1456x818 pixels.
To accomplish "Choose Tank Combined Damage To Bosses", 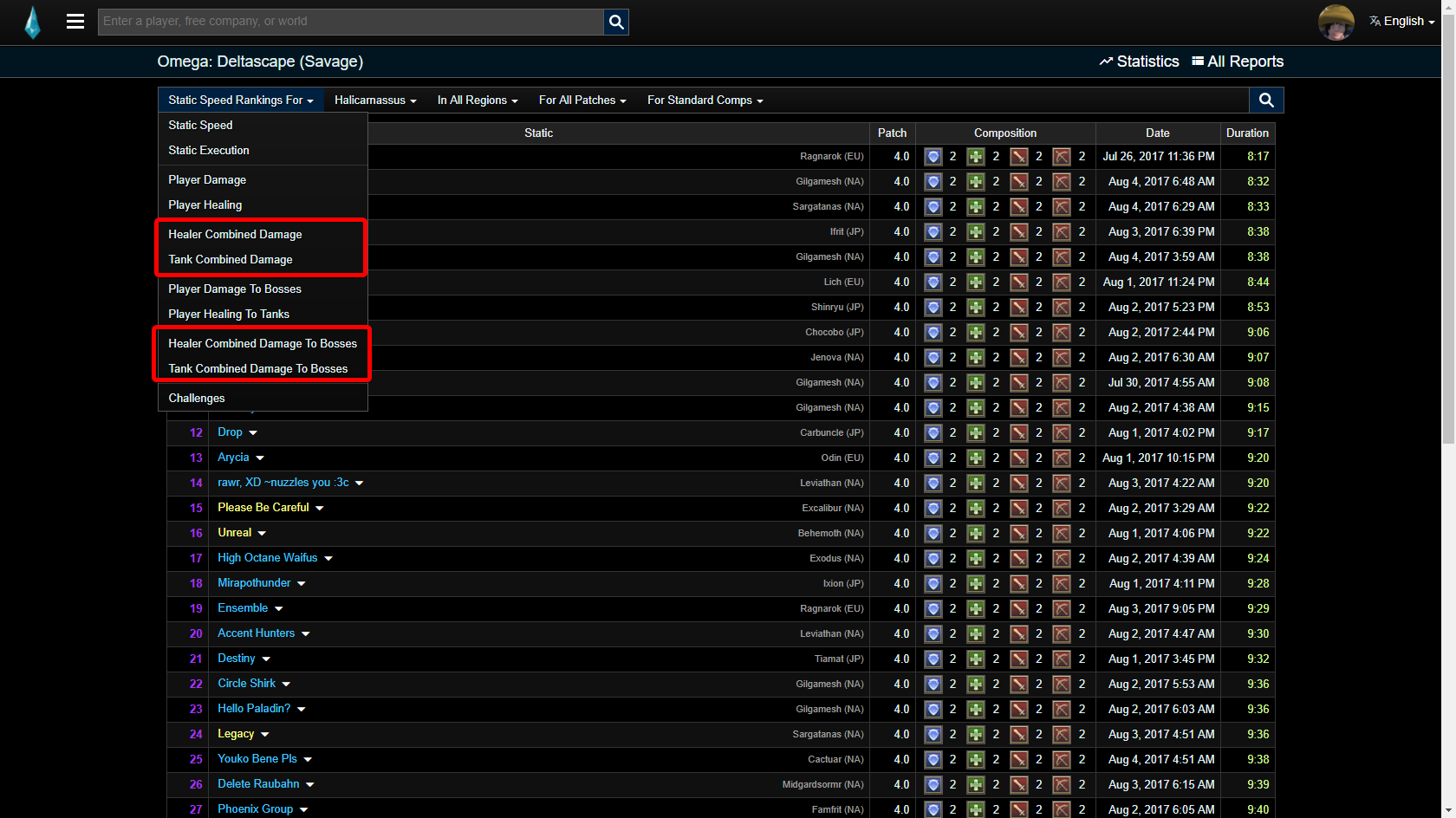I will (x=257, y=369).
